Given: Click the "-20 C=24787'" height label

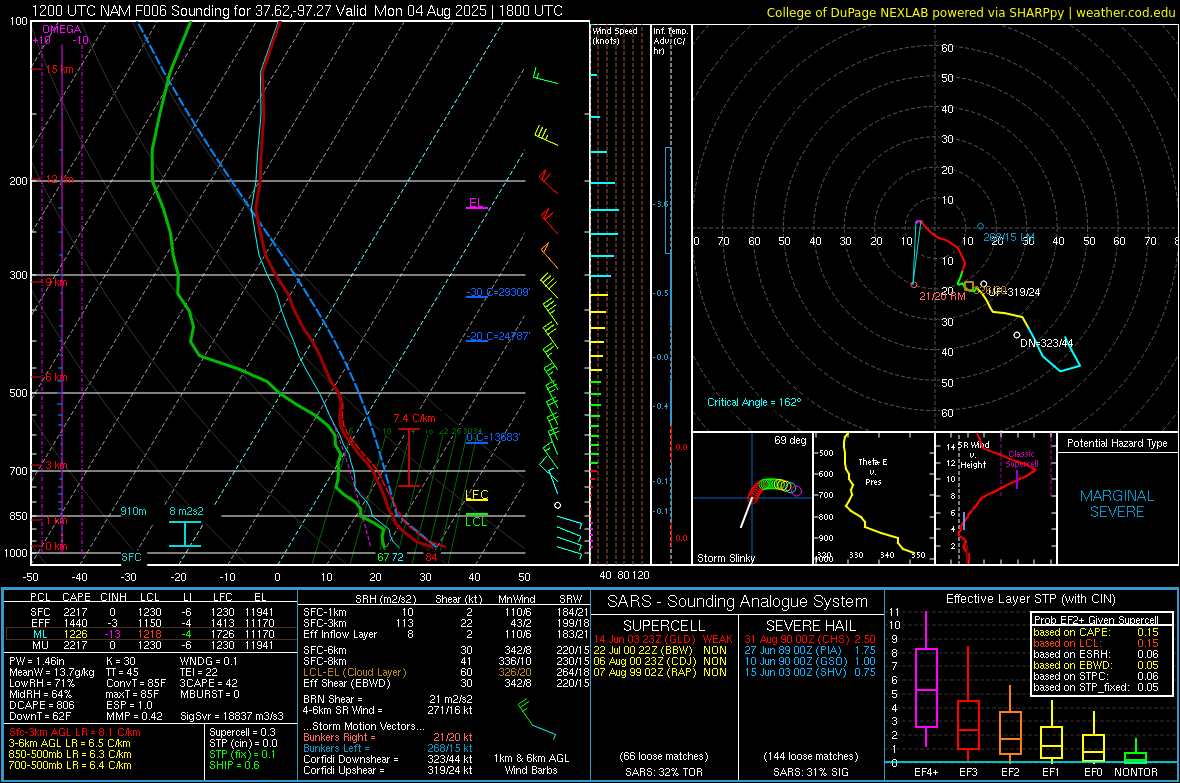Looking at the screenshot, I should 498,336.
